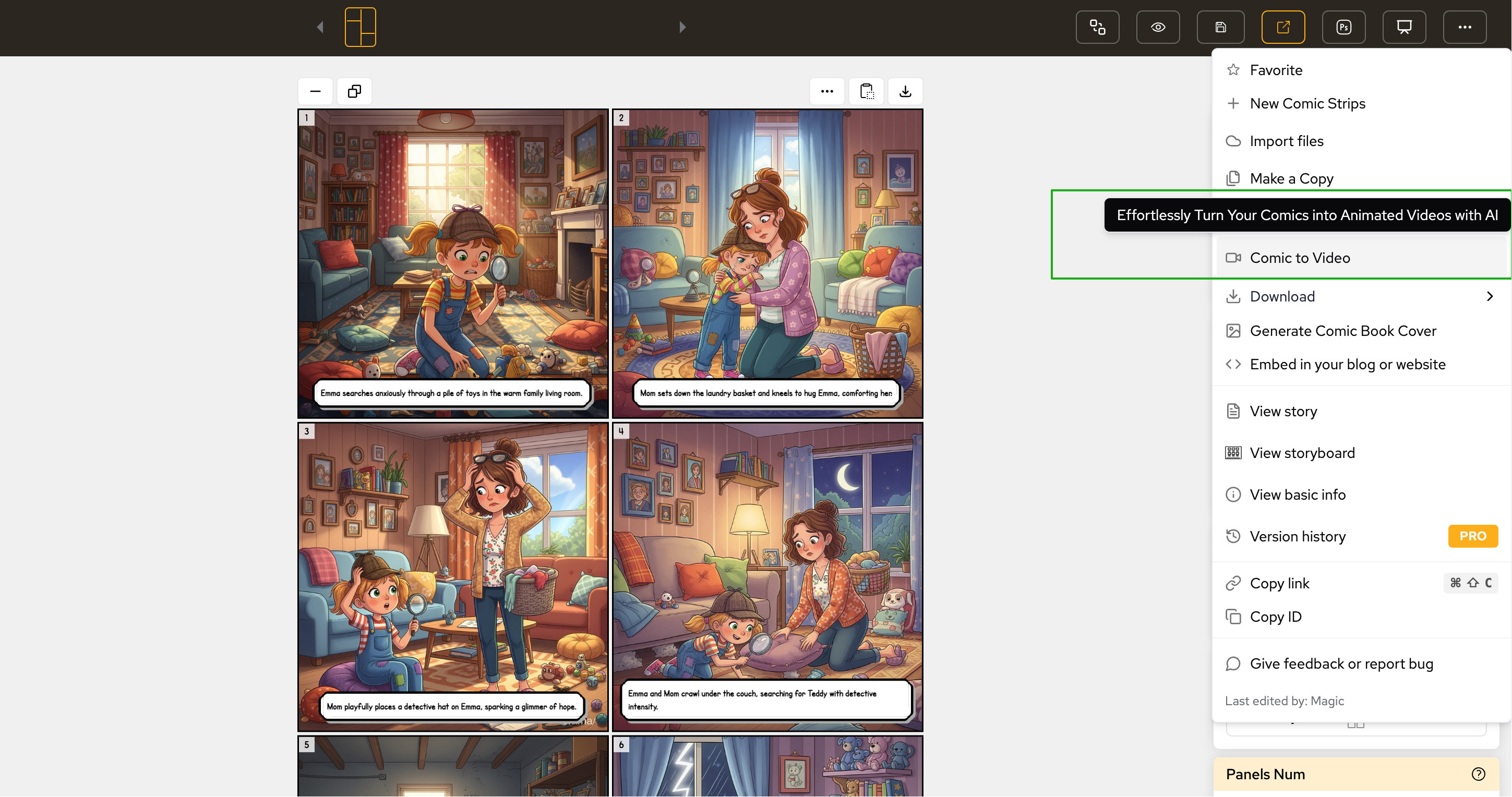This screenshot has height=797, width=1512.
Task: Click the eye preview icon in top toolbar
Action: point(1157,27)
